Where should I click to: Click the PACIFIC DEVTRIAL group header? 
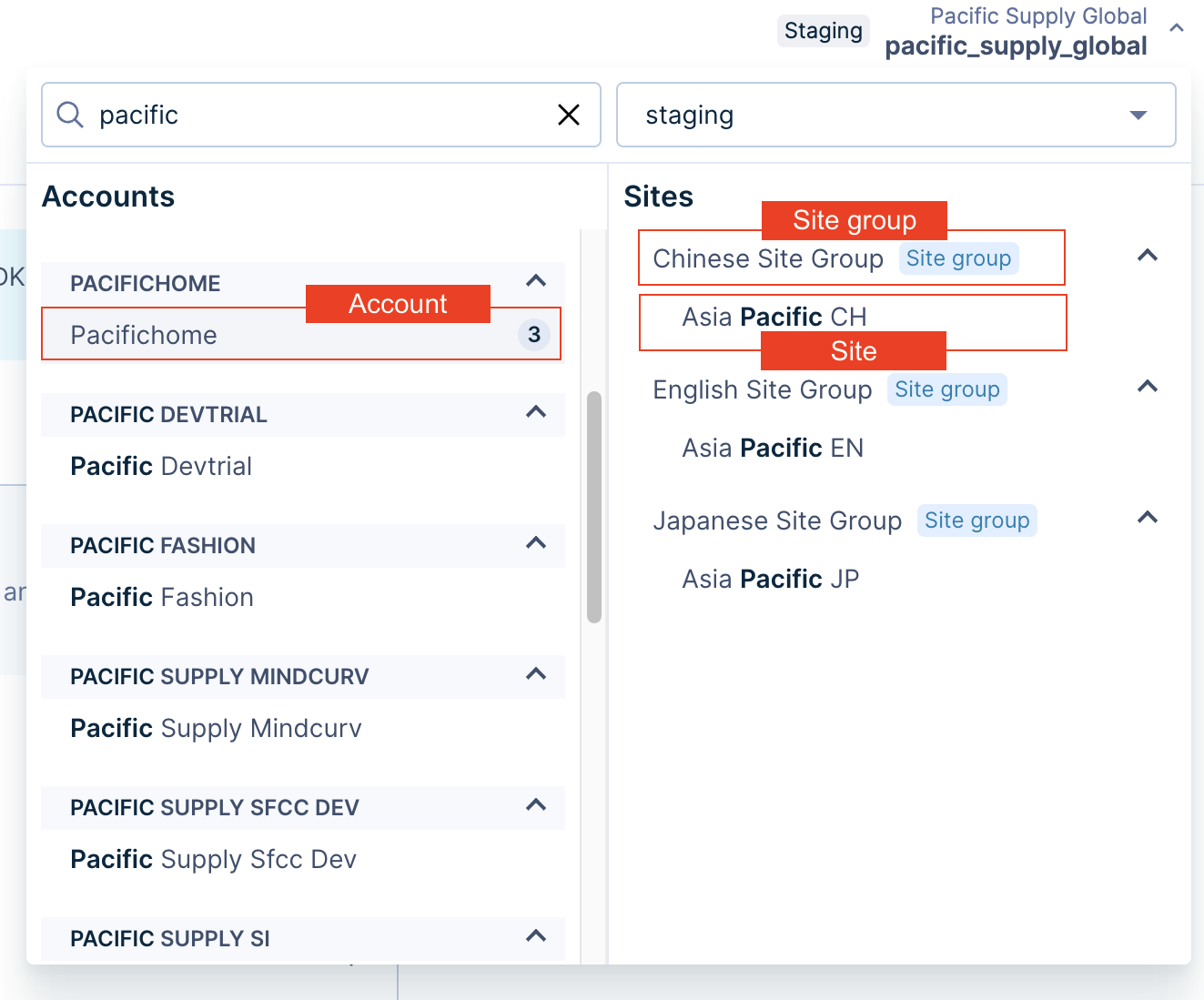click(x=303, y=414)
